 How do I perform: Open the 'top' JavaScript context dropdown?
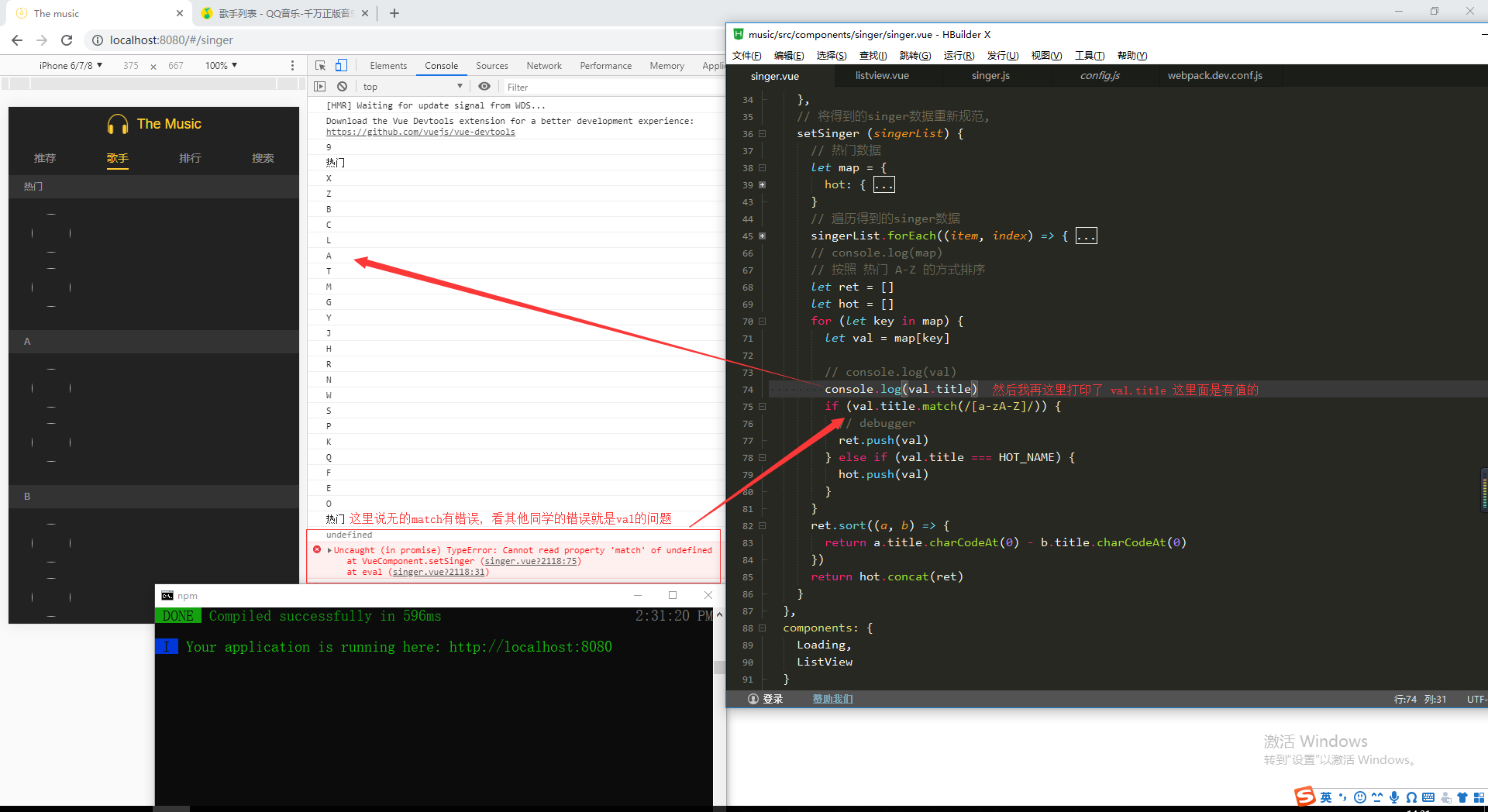tap(413, 87)
